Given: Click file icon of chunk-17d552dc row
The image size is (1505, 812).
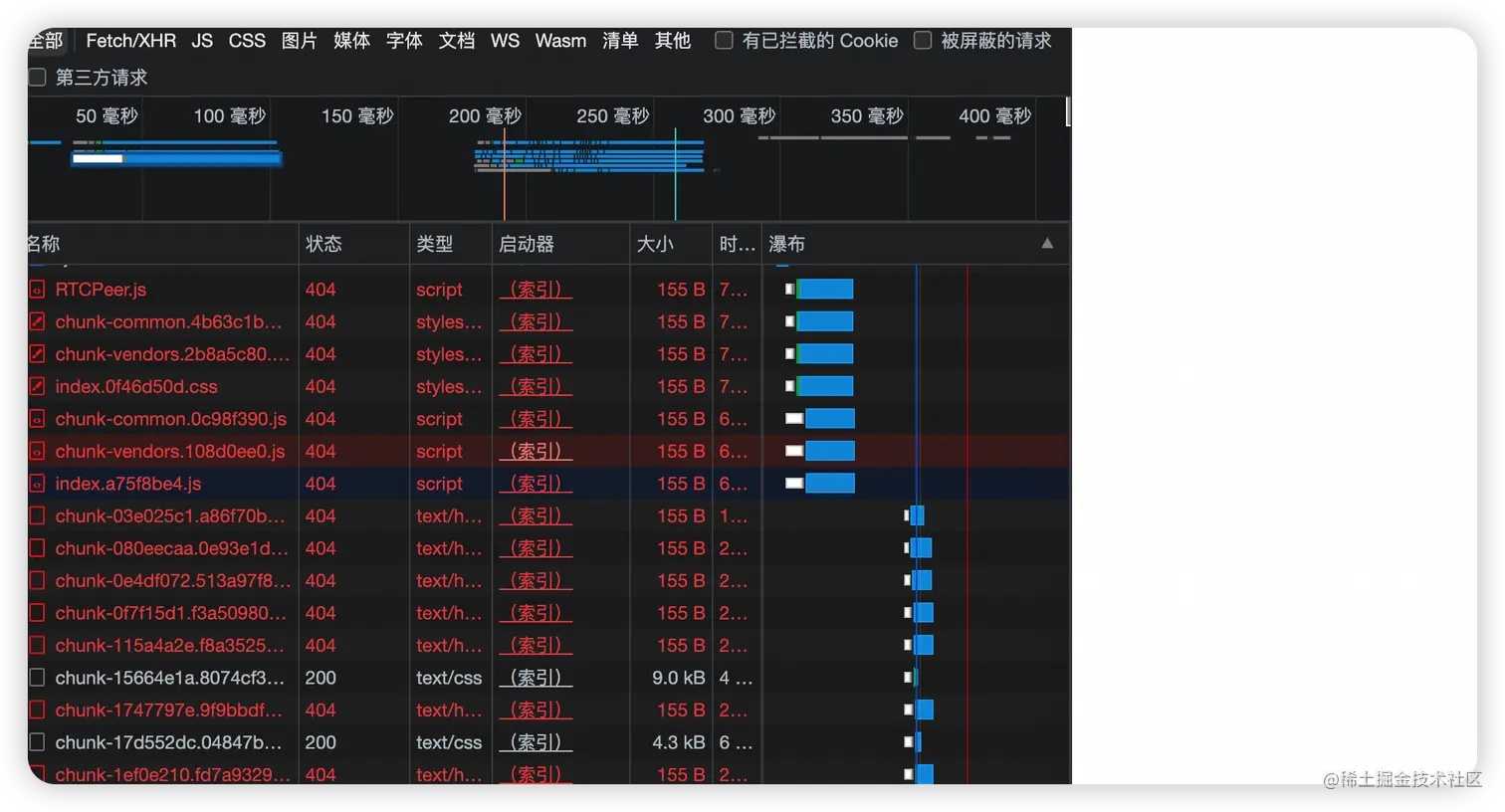Looking at the screenshot, I should 37,742.
